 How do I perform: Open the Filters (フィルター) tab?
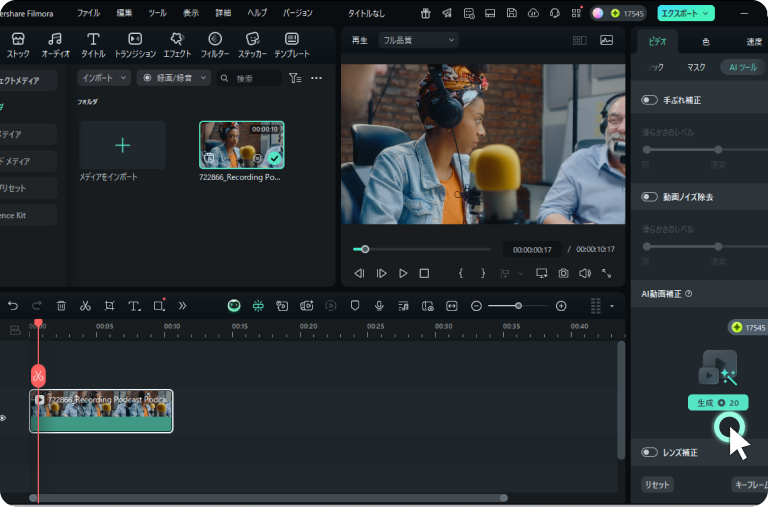coord(215,45)
